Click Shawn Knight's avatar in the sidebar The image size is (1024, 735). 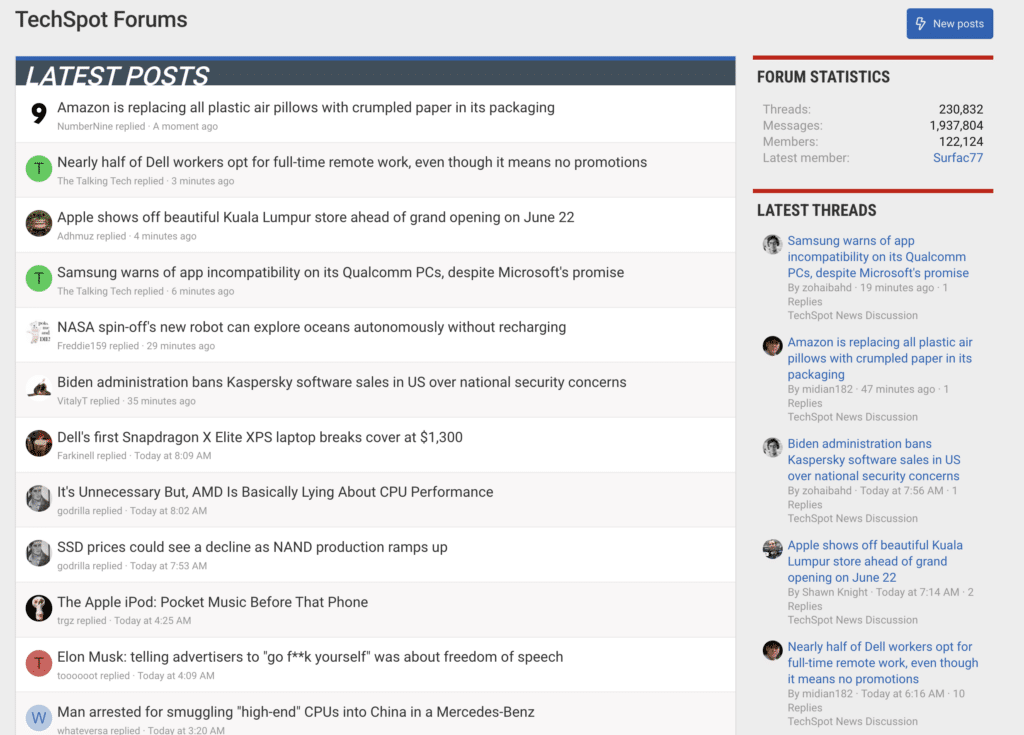pyautogui.click(x=772, y=549)
